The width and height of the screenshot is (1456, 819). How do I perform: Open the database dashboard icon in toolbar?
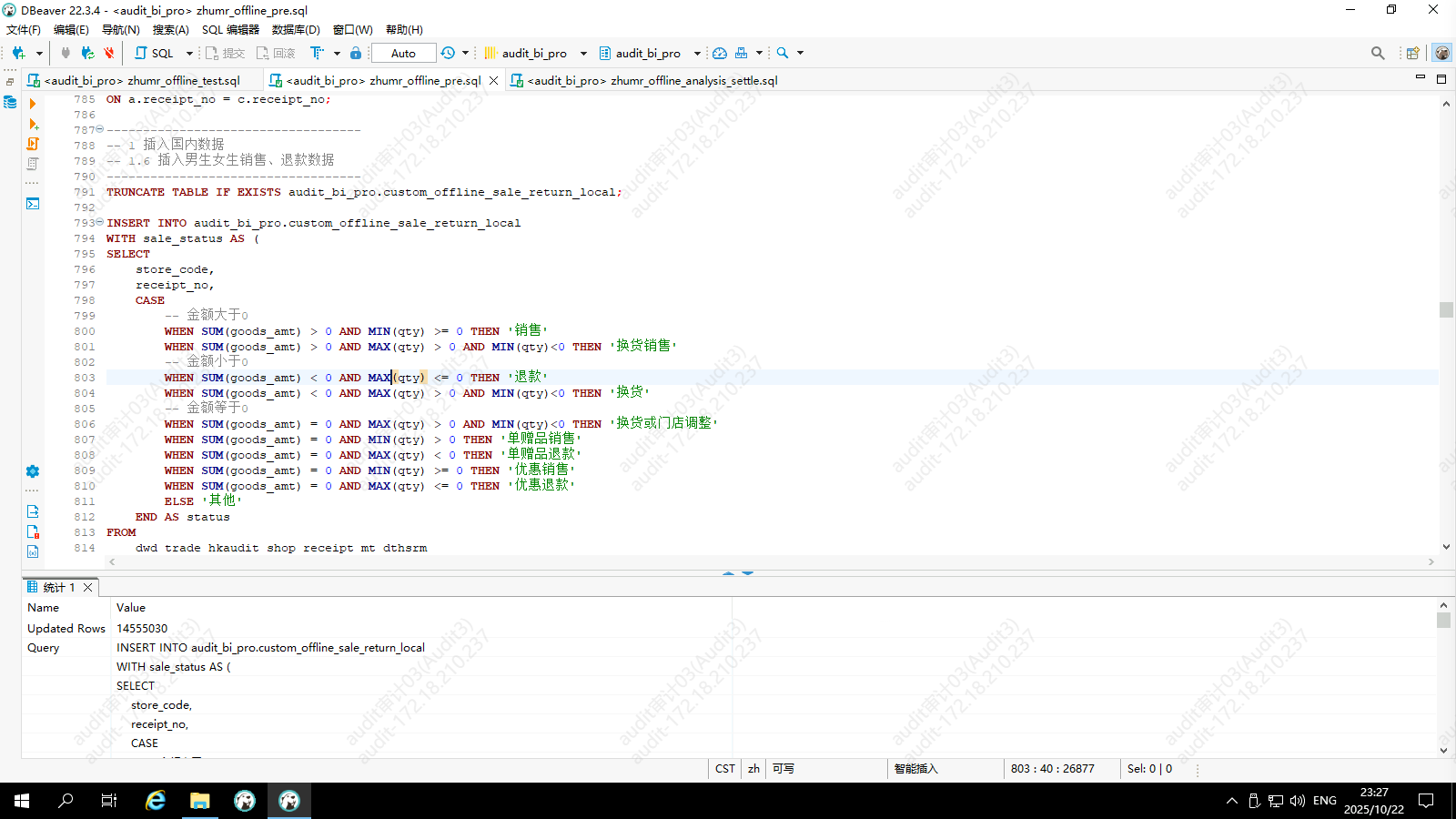click(720, 53)
